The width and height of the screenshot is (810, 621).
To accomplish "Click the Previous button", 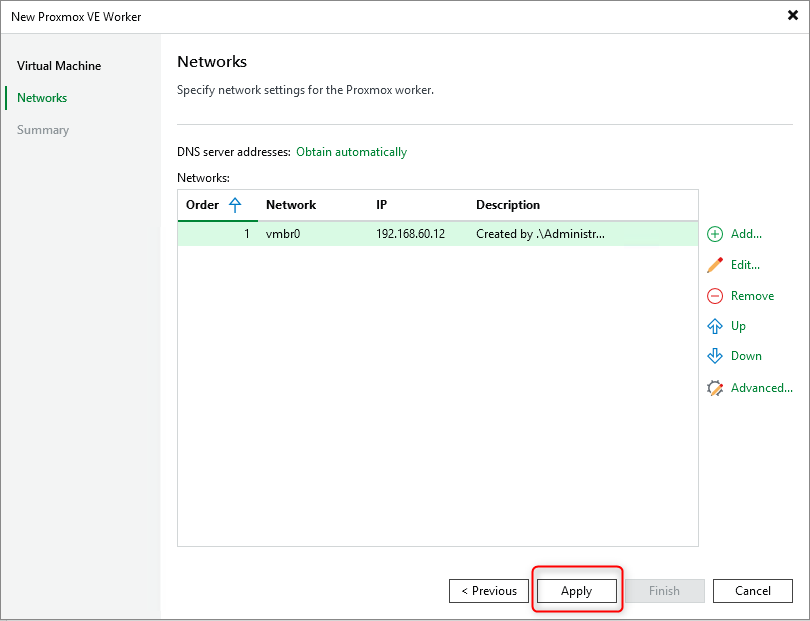I will click(x=488, y=590).
